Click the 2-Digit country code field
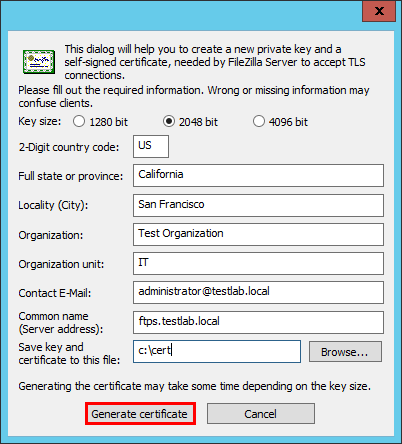Viewport: 402px width, 444px height. (151, 146)
